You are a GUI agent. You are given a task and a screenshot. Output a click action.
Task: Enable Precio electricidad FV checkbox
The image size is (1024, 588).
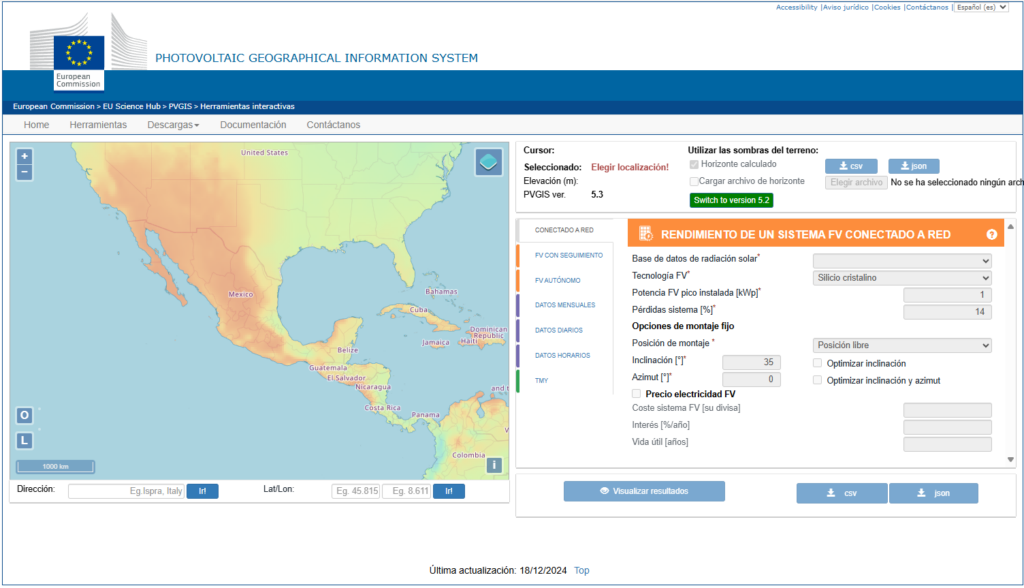(x=636, y=394)
